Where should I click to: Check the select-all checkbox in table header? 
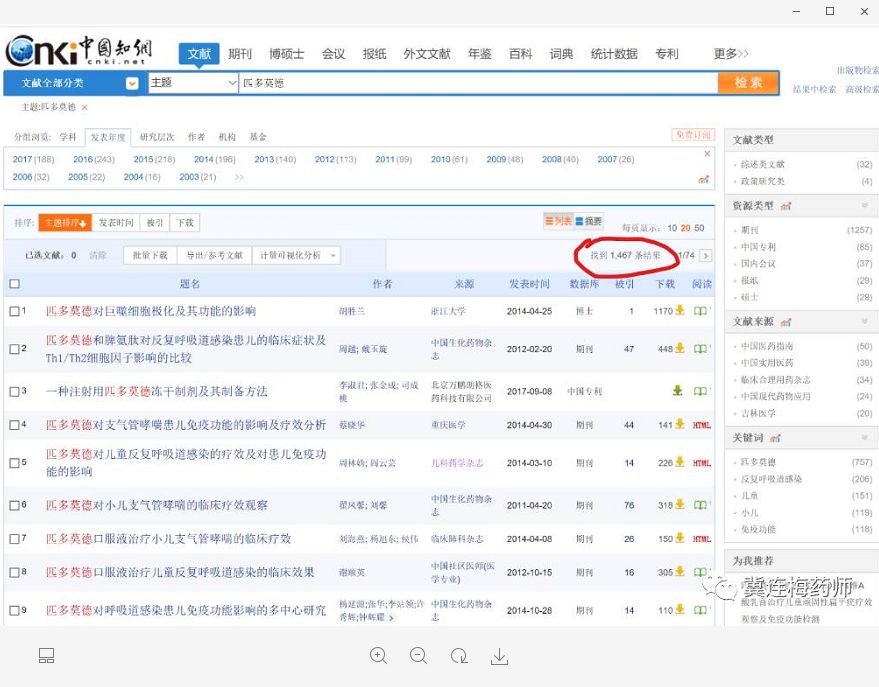click(x=14, y=284)
